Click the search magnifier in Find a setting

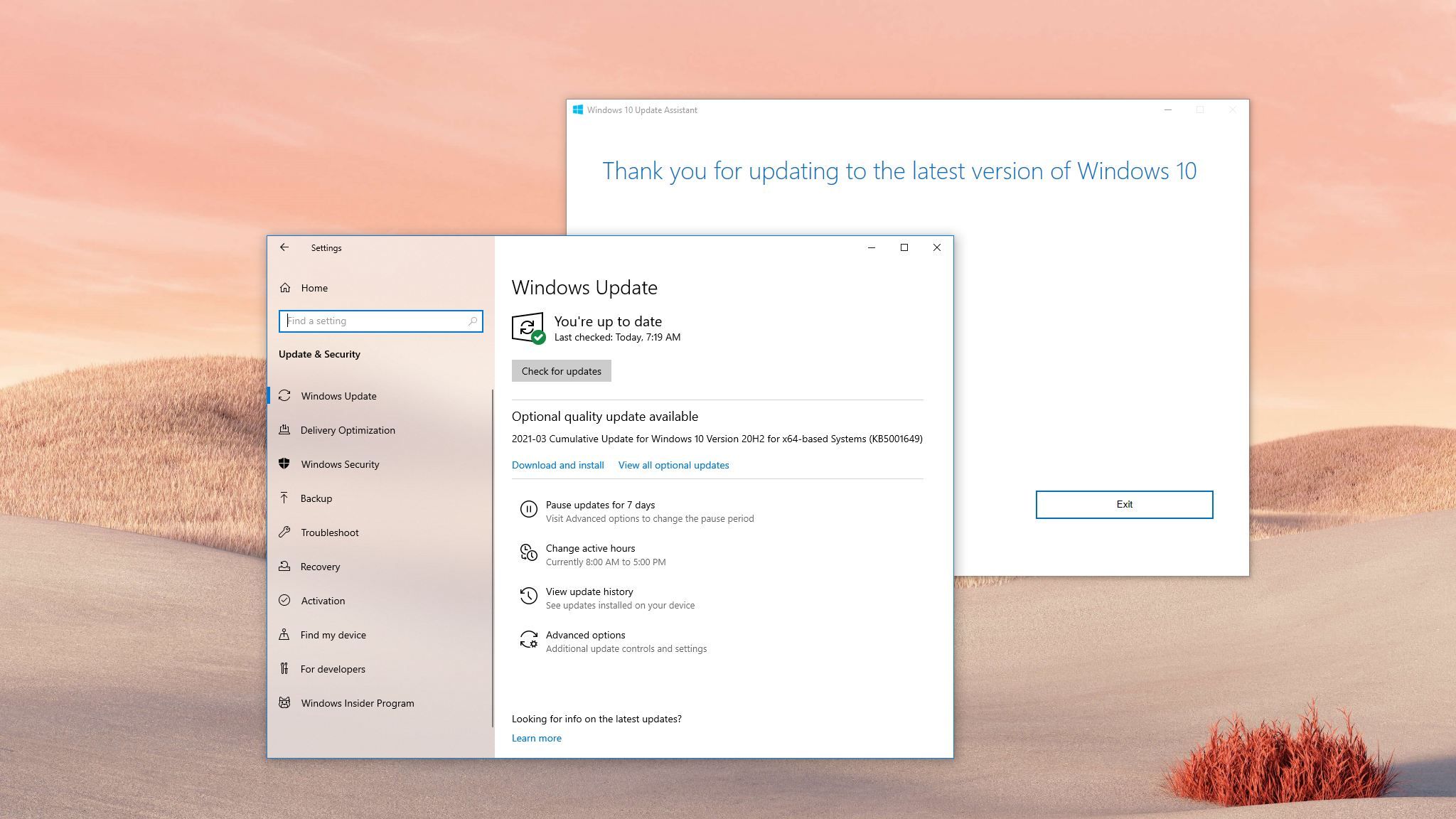[473, 321]
